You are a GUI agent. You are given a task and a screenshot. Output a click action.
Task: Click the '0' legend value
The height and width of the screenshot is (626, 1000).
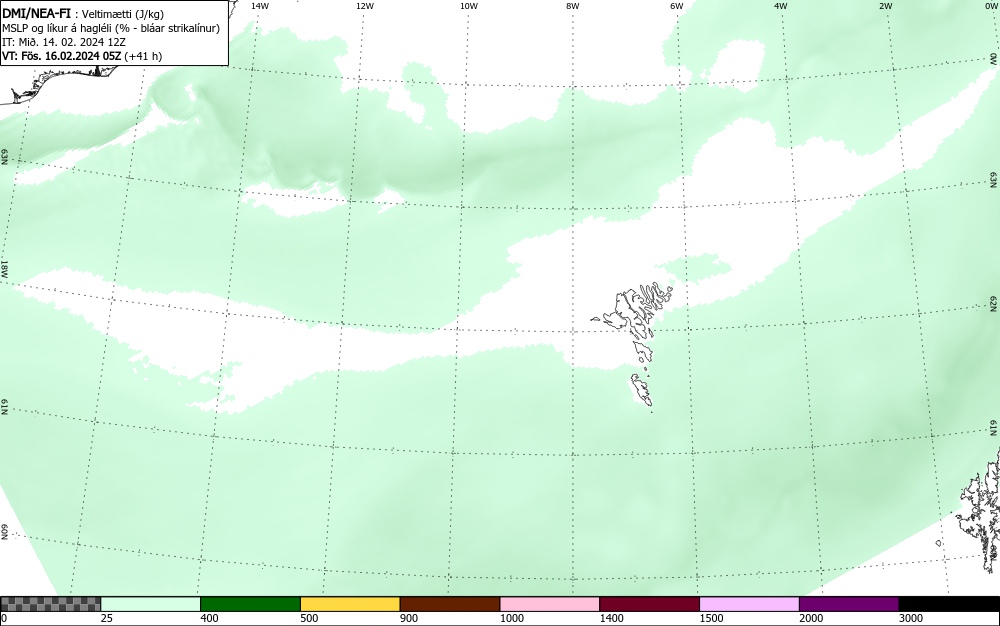[4, 618]
